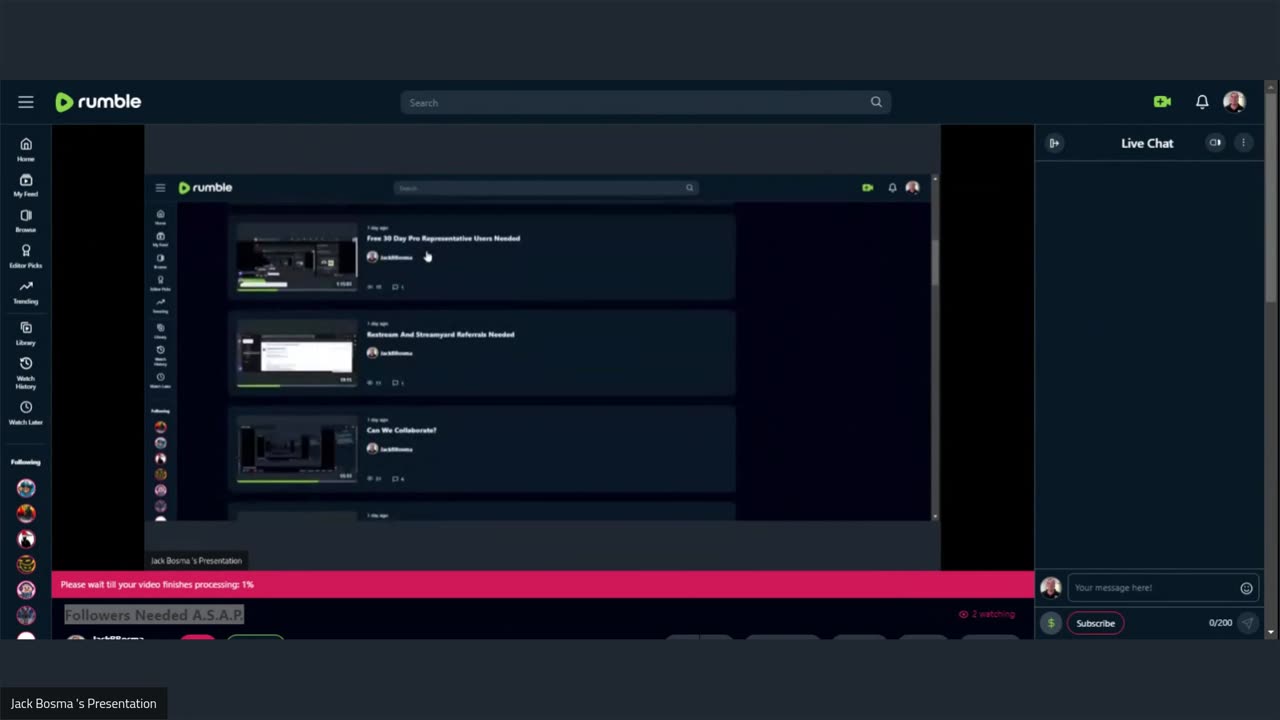Click the Live Chat panel heading
1280x720 pixels.
(1147, 143)
